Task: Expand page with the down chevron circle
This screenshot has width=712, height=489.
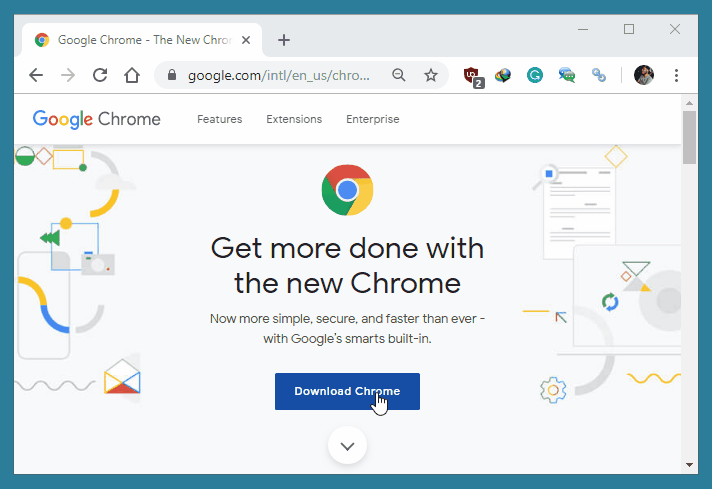Action: [347, 446]
